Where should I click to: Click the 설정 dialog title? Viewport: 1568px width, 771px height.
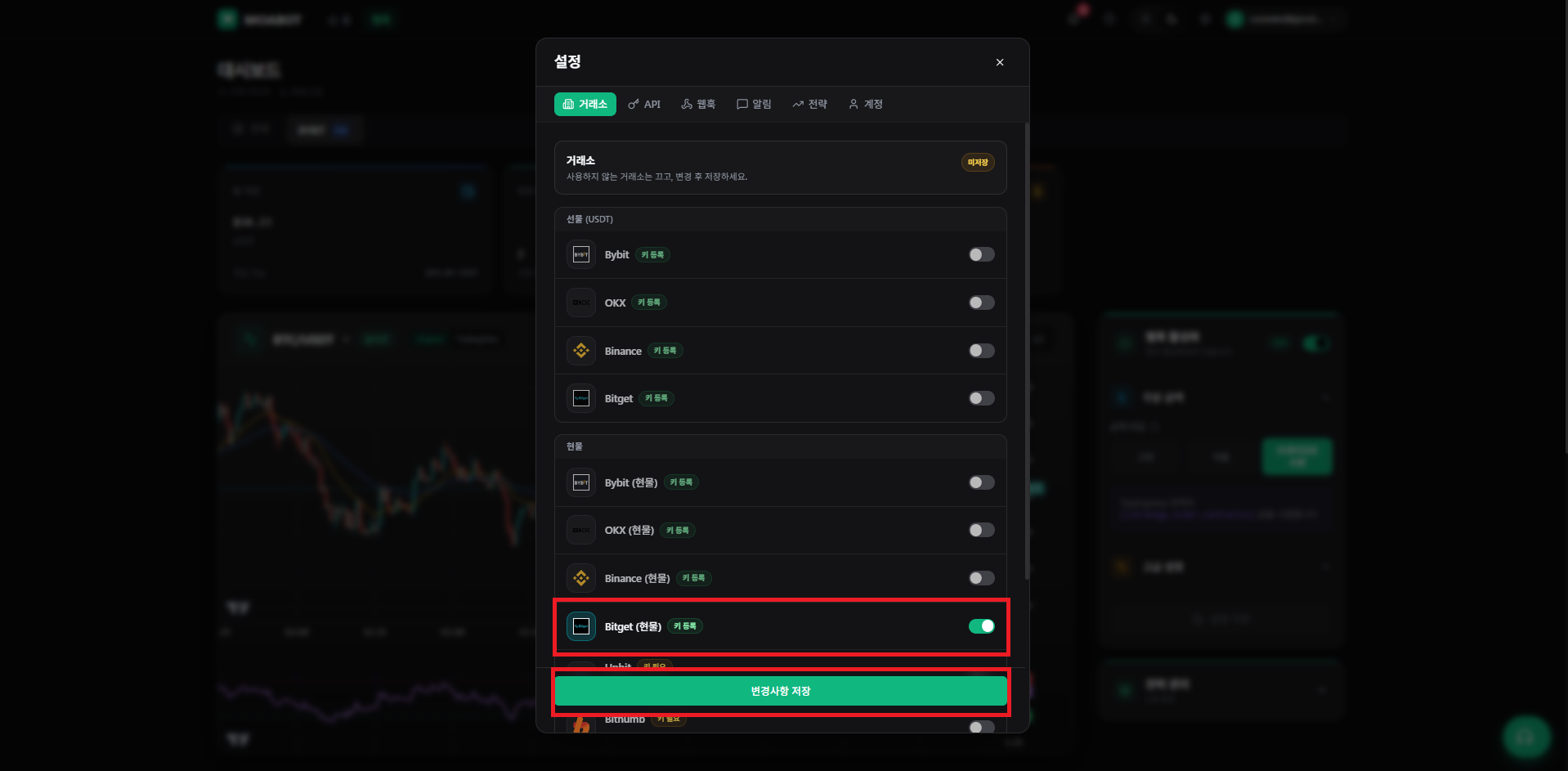[567, 62]
